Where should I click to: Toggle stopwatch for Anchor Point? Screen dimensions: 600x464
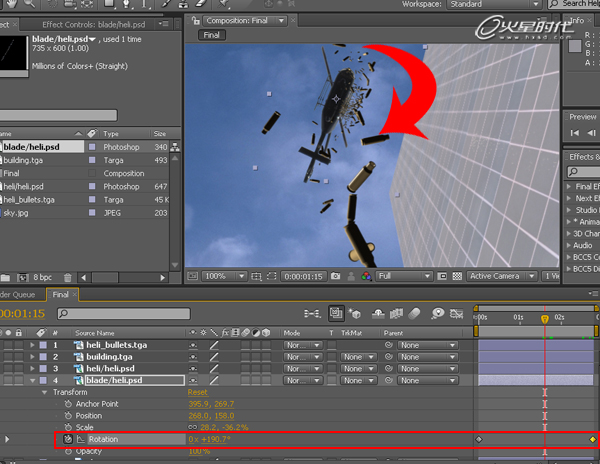click(x=68, y=404)
